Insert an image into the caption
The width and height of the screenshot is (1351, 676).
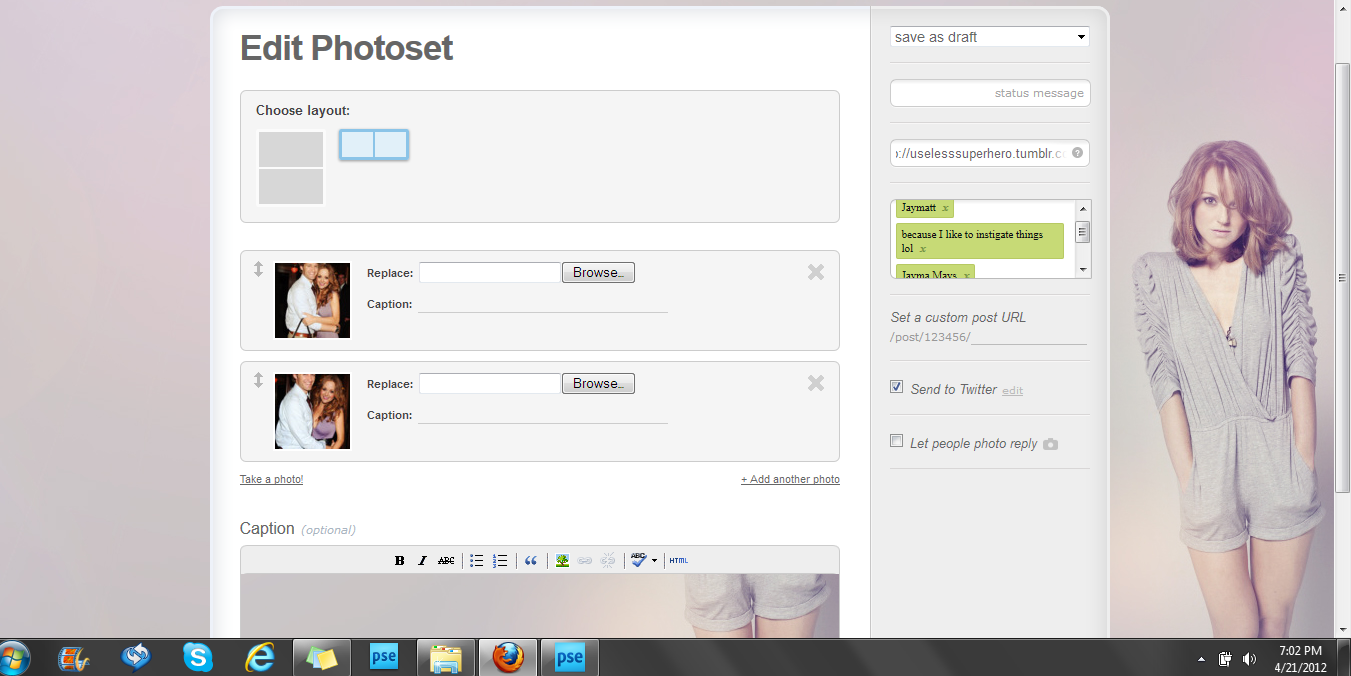point(562,561)
